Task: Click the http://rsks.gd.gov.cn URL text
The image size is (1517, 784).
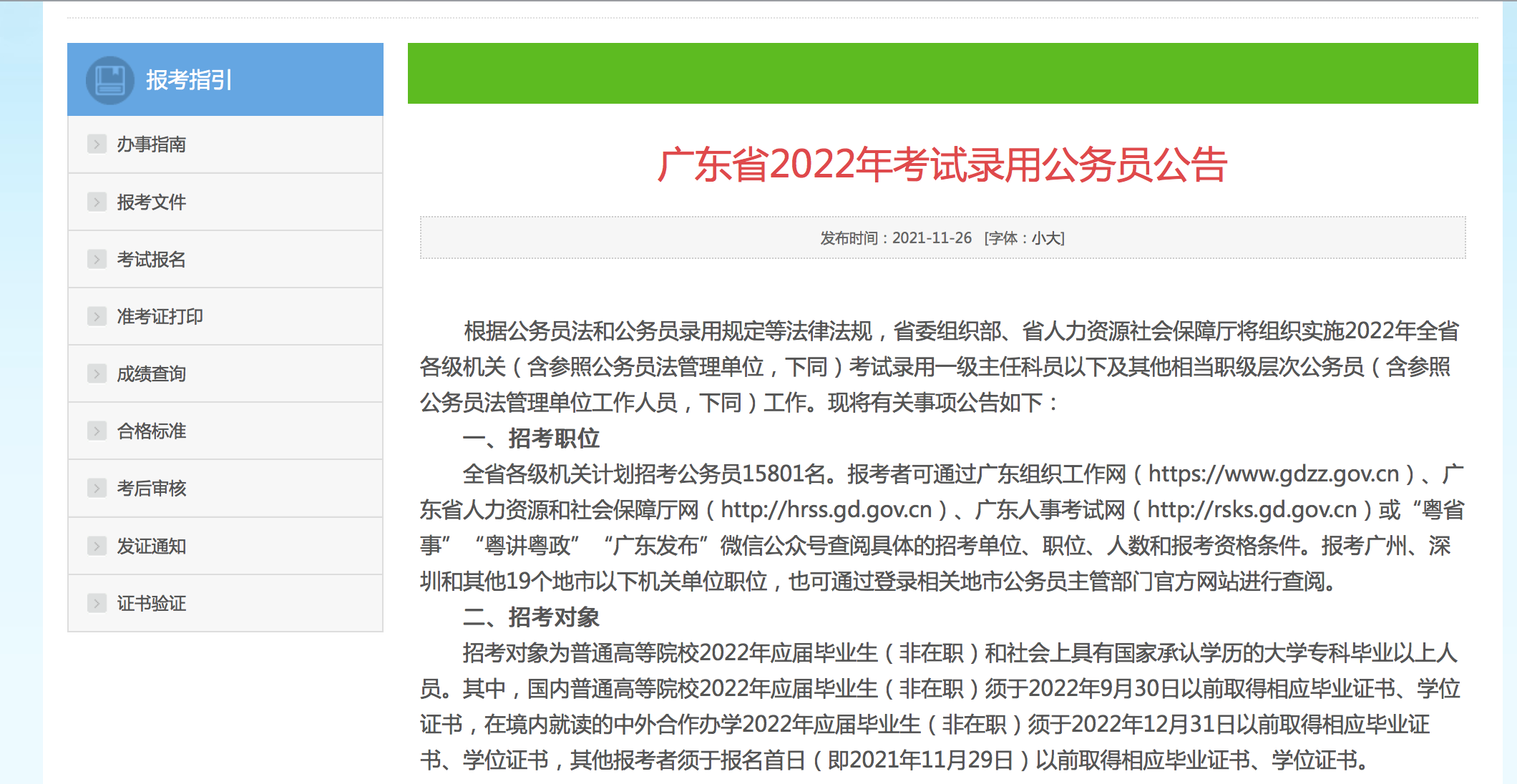Action: [1252, 509]
